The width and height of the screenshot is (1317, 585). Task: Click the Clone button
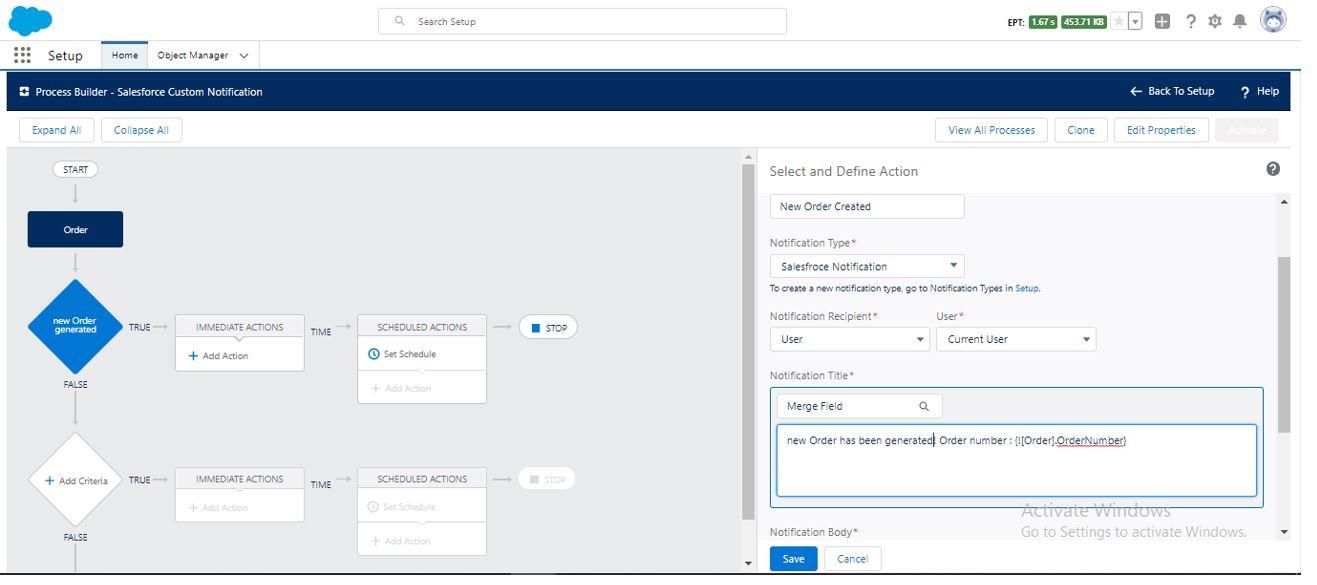[1081, 130]
